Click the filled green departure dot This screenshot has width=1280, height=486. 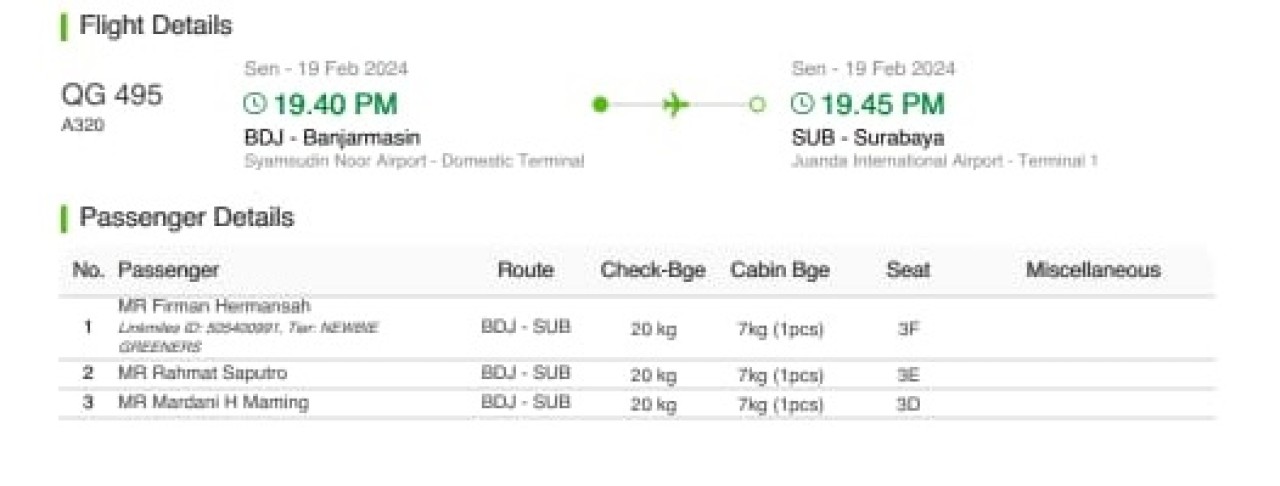pyautogui.click(x=600, y=104)
